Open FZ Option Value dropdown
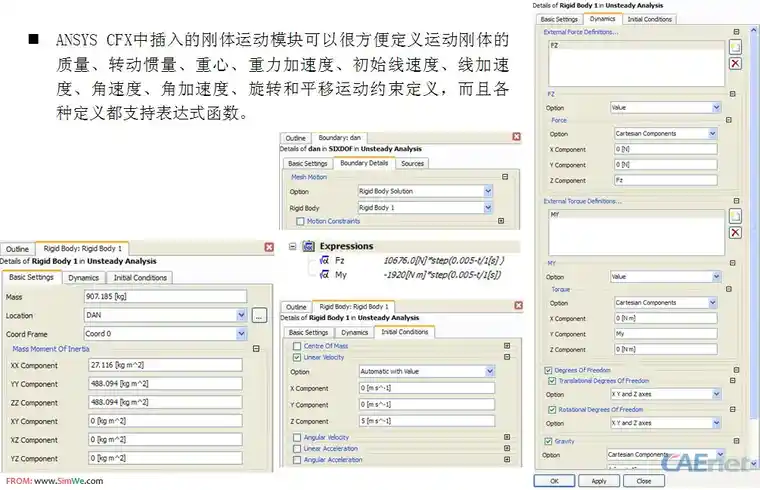Image resolution: width=760 pixels, height=490 pixels. pyautogui.click(x=716, y=108)
